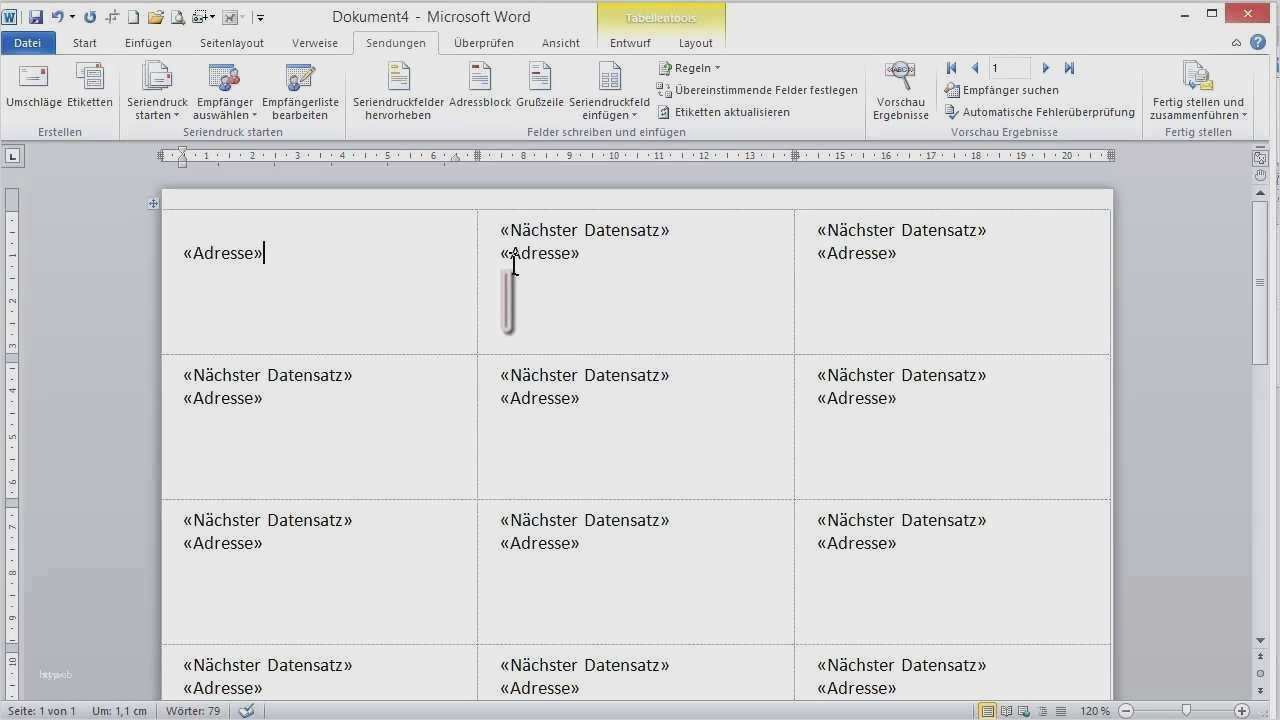Minimize the ribbon chevron
The height and width of the screenshot is (720, 1280).
tap(1236, 43)
